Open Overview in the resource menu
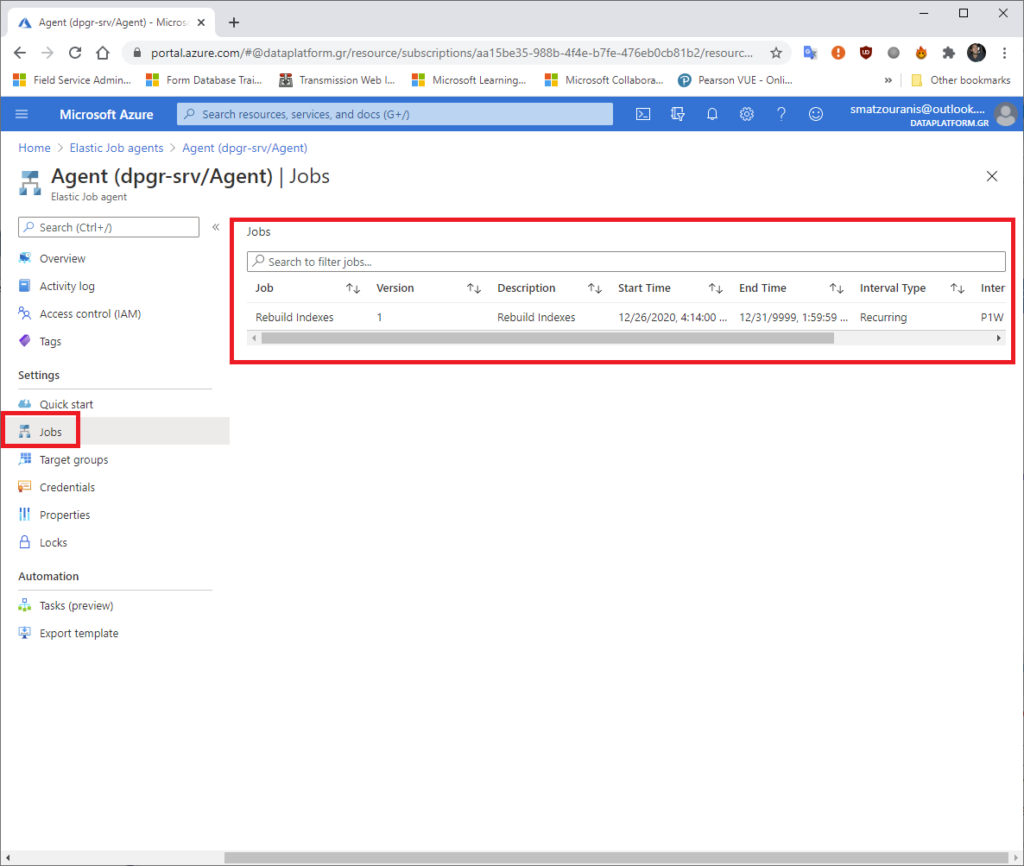This screenshot has width=1024, height=866. (62, 259)
